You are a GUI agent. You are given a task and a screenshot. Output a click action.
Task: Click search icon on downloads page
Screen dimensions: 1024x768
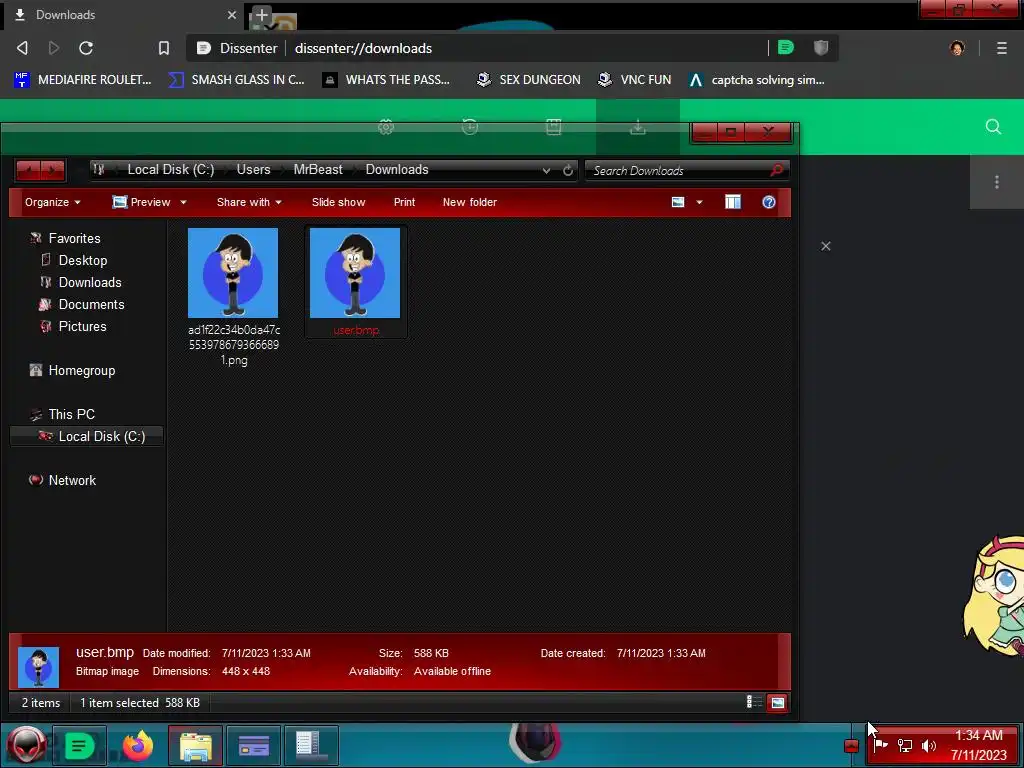[993, 127]
